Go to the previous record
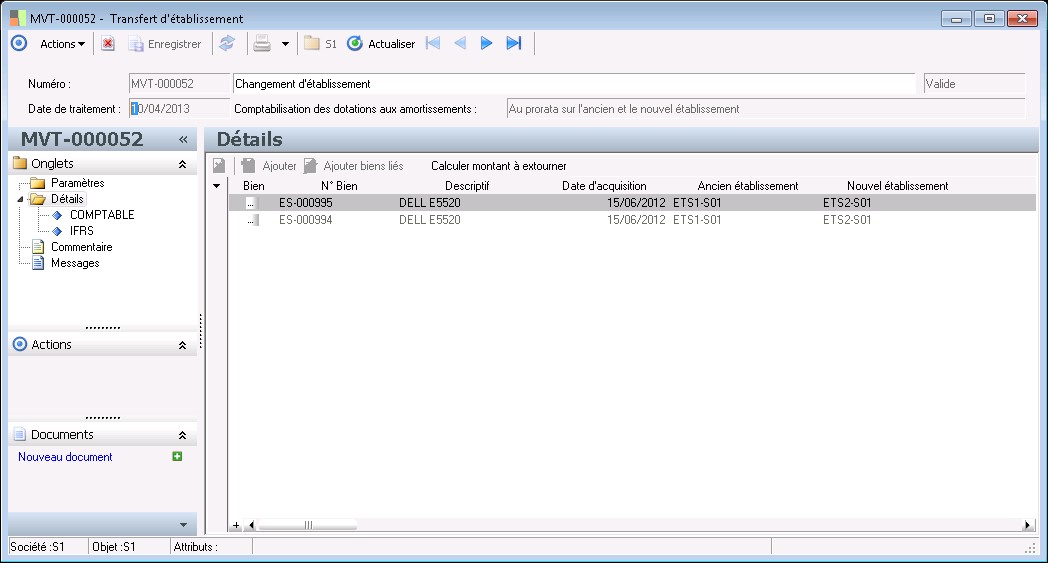This screenshot has height=563, width=1048. 460,43
